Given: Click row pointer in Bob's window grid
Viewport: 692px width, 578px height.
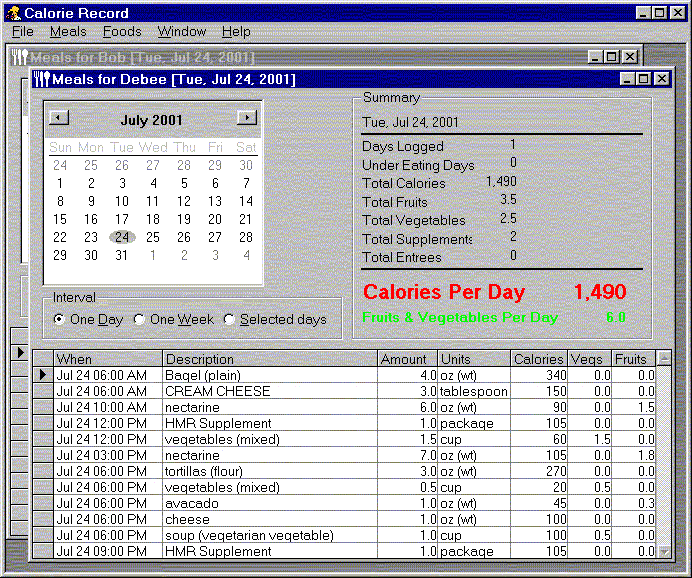Looking at the screenshot, I should point(20,353).
